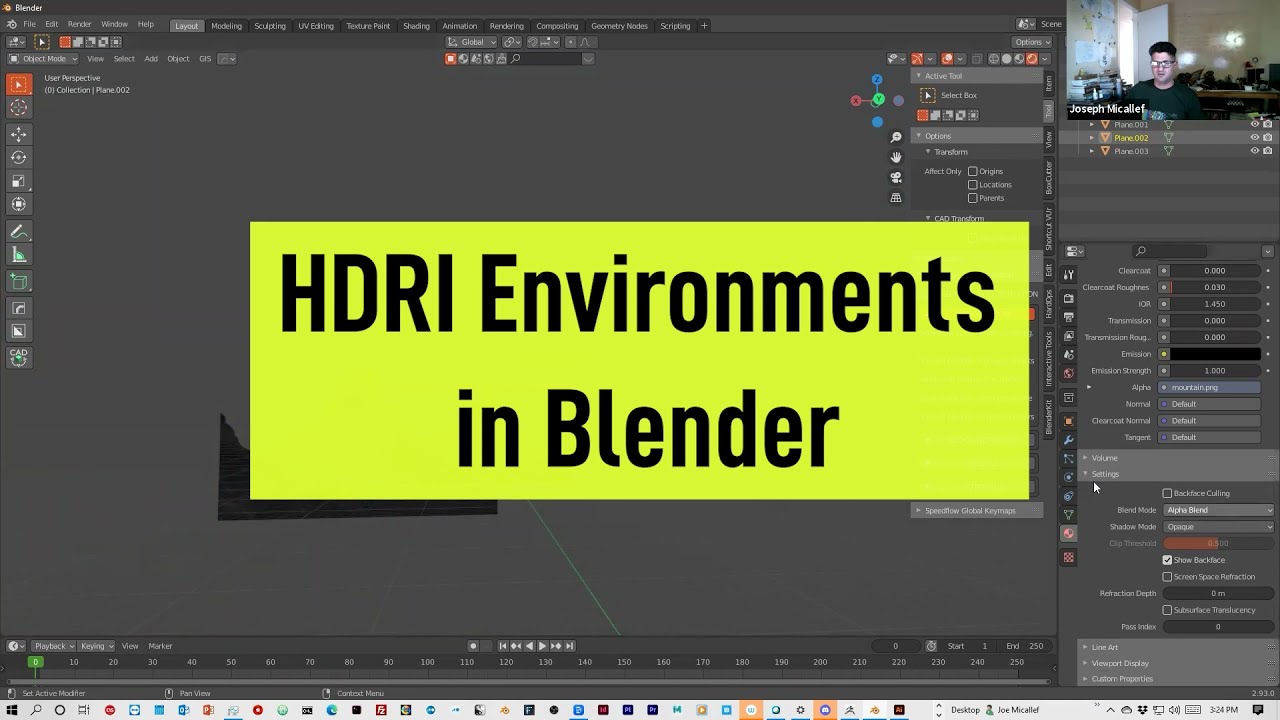Click the green Y axis gizmo
1280x720 pixels.
click(x=878, y=99)
